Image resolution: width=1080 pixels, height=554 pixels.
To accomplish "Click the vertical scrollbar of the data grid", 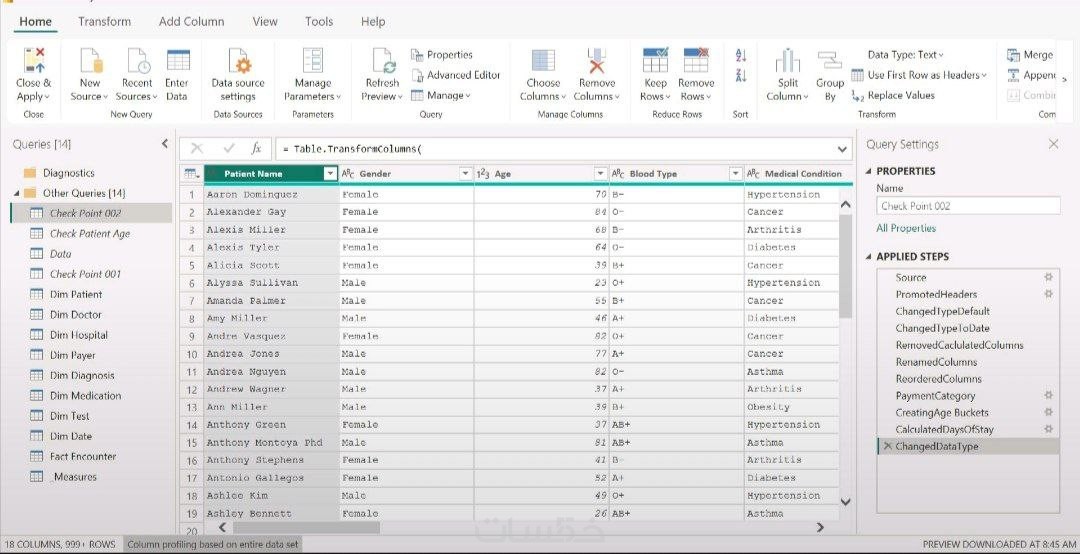I will pos(846,265).
